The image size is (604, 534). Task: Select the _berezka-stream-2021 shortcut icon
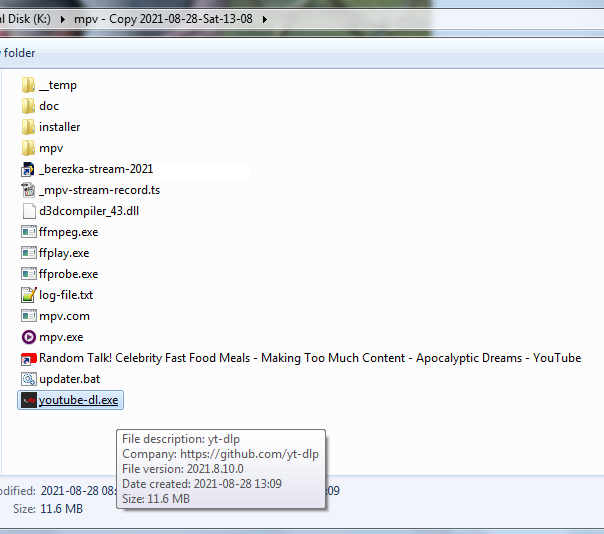(28, 169)
